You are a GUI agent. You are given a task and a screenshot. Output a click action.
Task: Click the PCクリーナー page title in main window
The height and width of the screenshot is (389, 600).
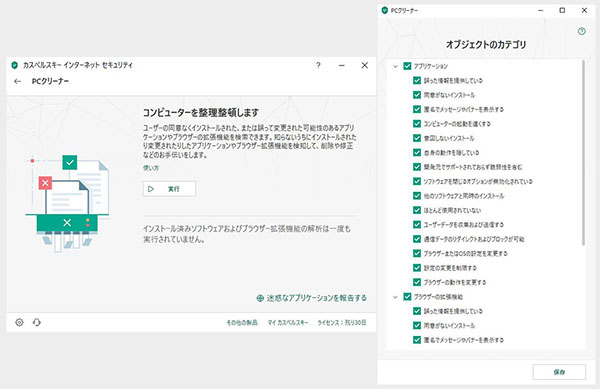click(x=50, y=81)
